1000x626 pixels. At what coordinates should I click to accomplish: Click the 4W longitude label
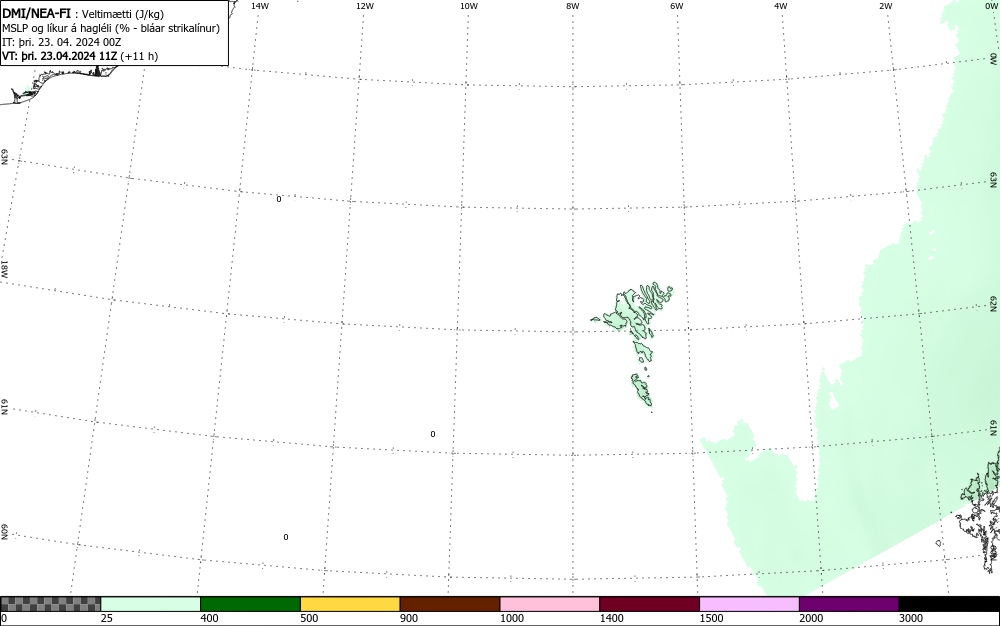781,6
